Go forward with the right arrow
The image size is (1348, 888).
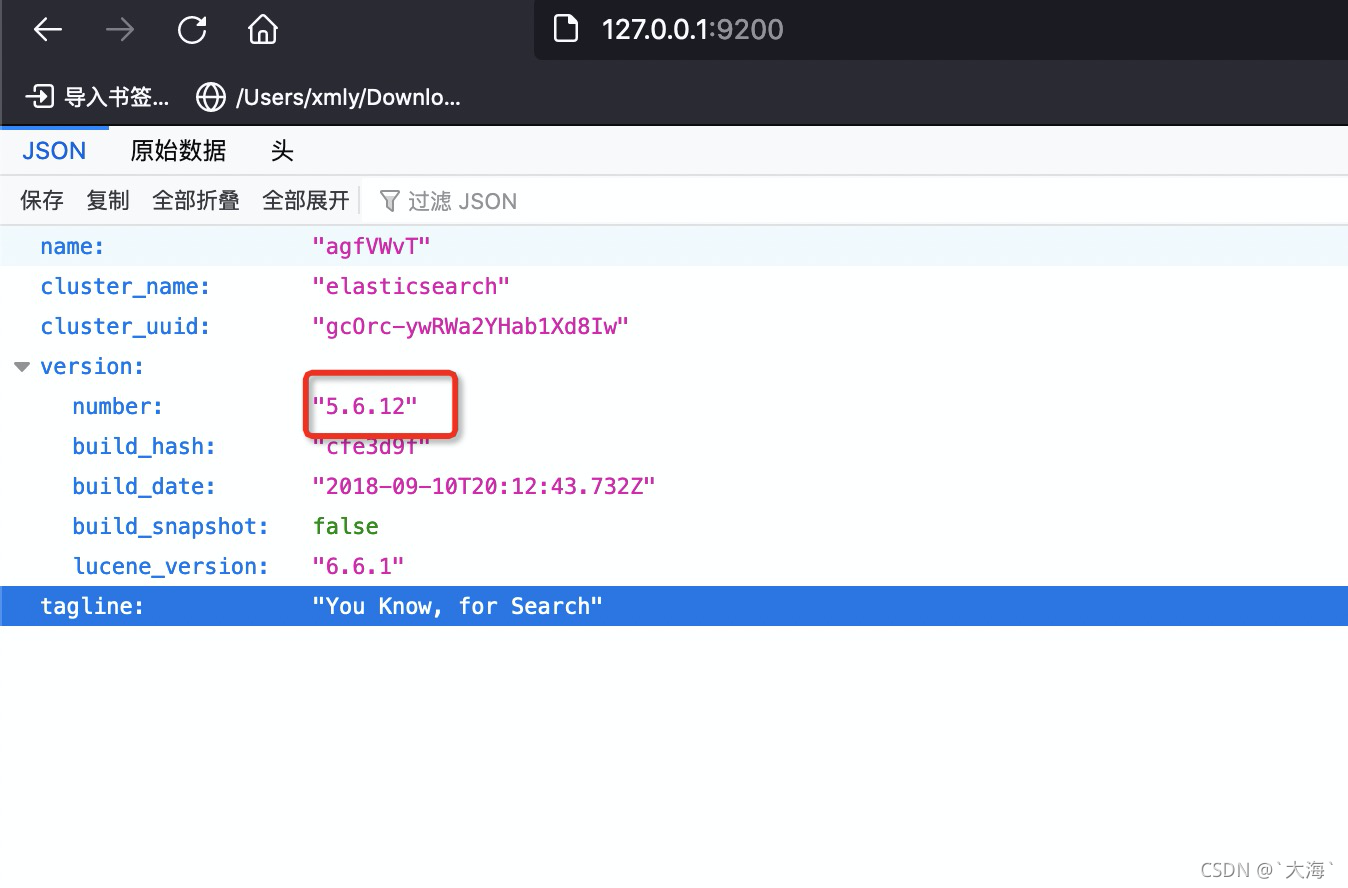pyautogui.click(x=120, y=30)
